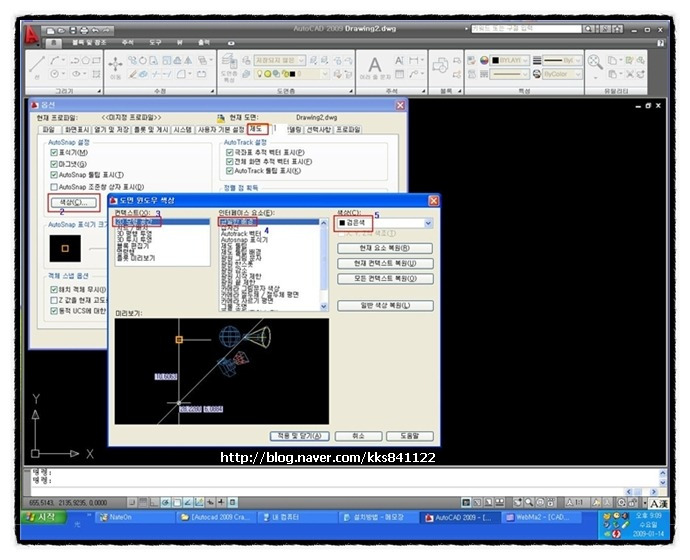
Task: Open the 시작 Start button on taskbar
Action: [44, 517]
